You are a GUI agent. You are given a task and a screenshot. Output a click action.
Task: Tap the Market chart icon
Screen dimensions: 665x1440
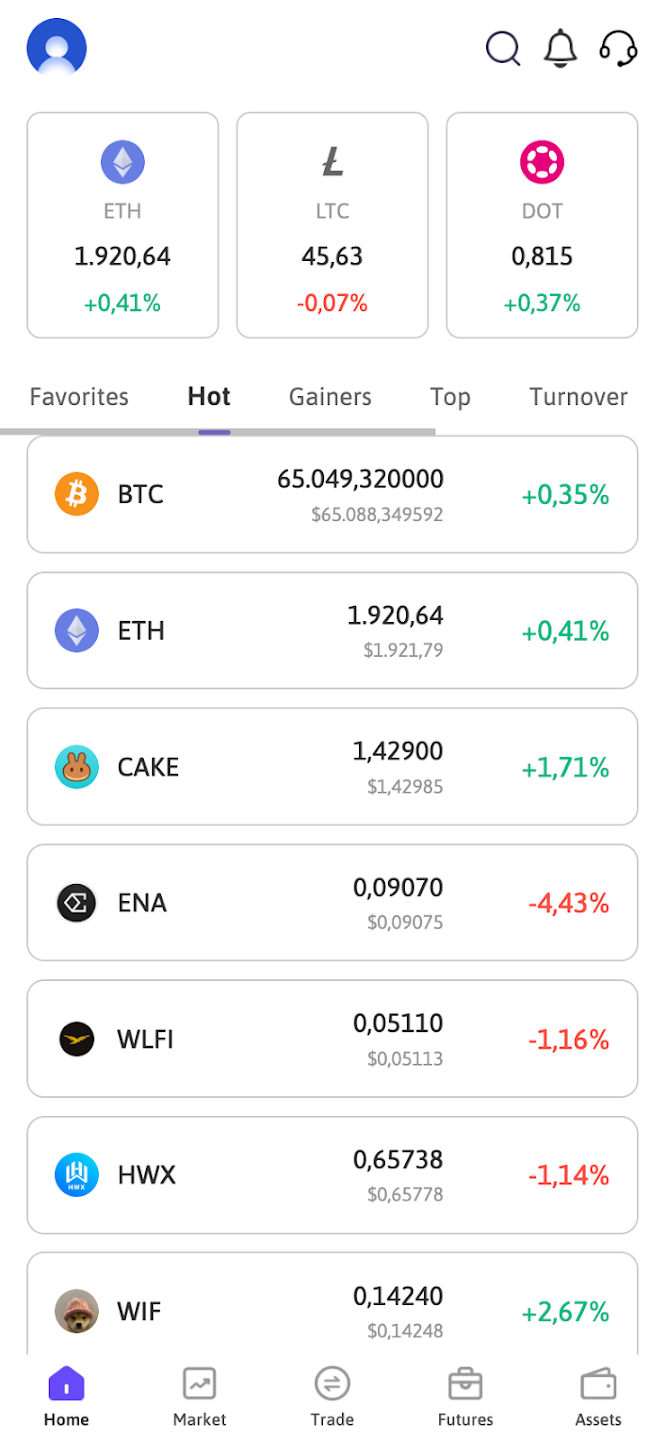[199, 1384]
